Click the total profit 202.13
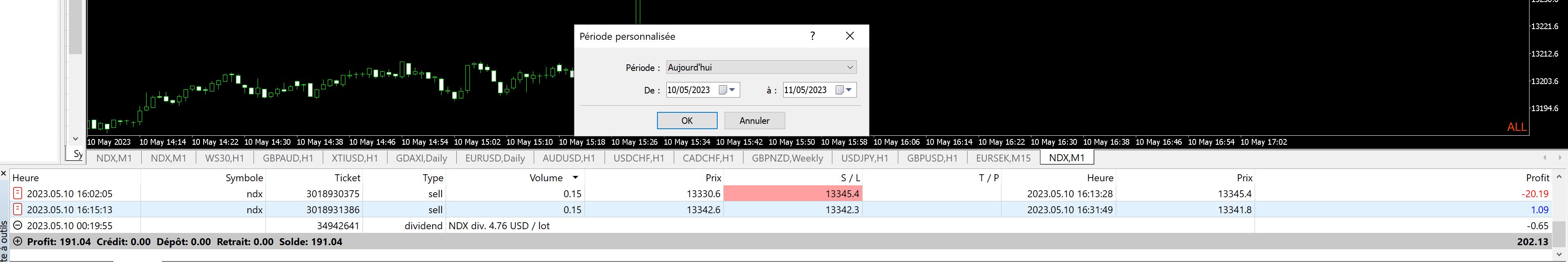 pos(1532,241)
